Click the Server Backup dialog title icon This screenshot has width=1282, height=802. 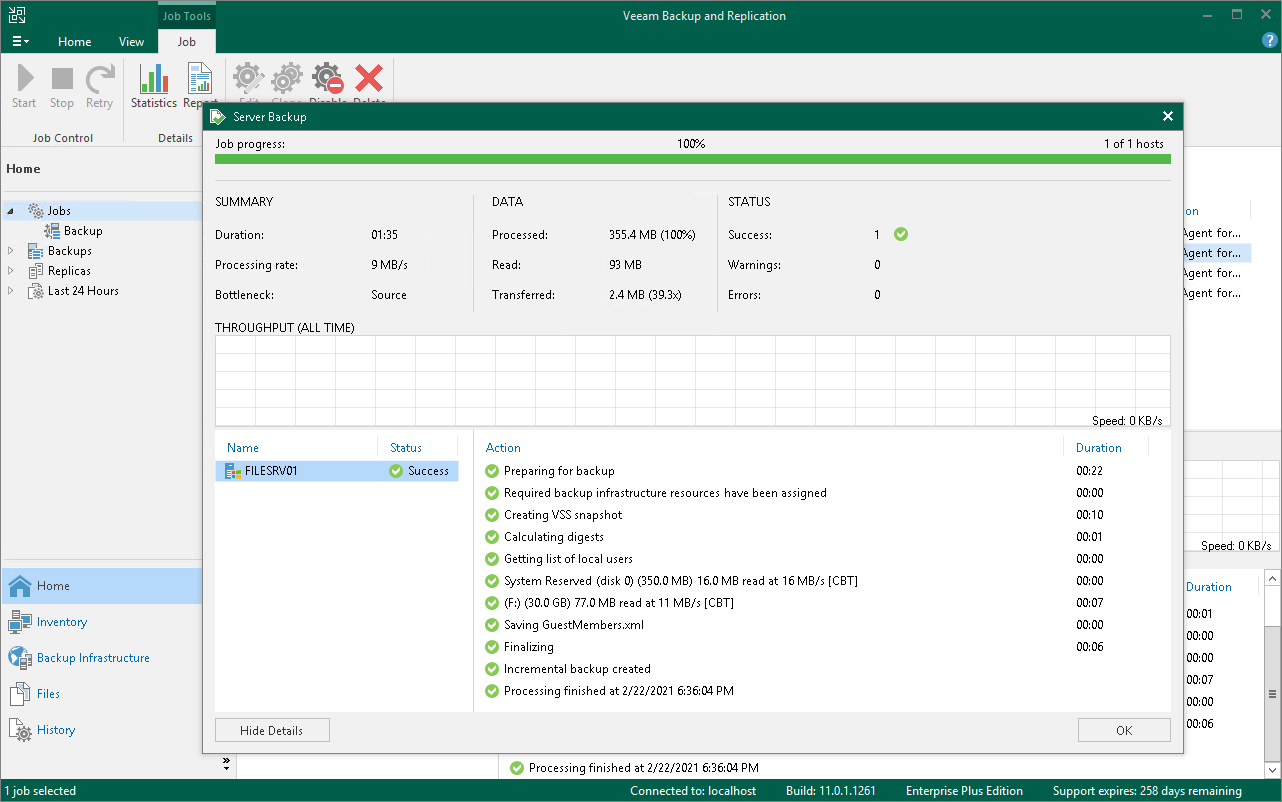(x=217, y=116)
